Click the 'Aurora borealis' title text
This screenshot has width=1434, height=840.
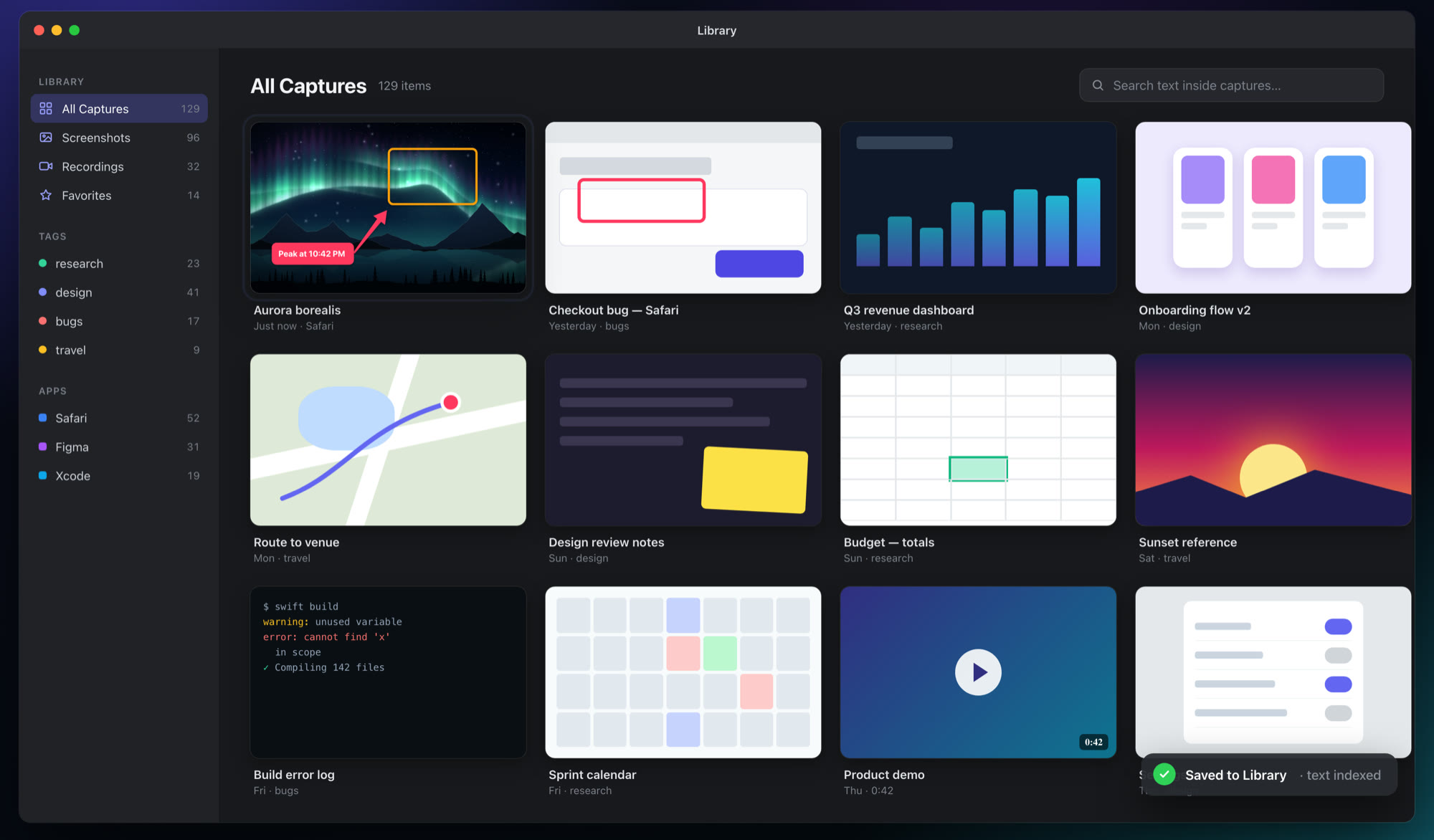pos(297,310)
